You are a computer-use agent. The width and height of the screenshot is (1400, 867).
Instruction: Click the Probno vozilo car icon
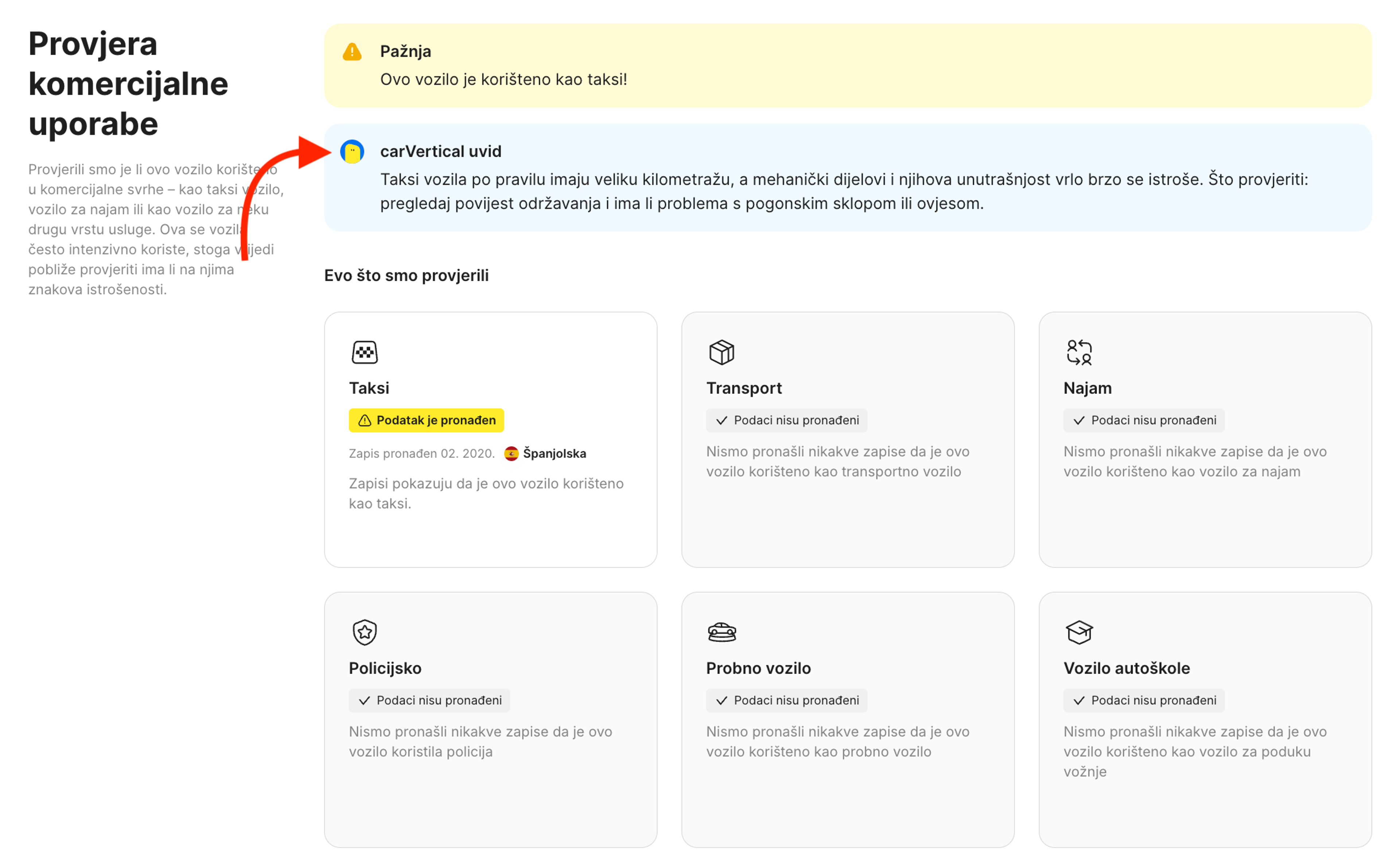pos(722,632)
